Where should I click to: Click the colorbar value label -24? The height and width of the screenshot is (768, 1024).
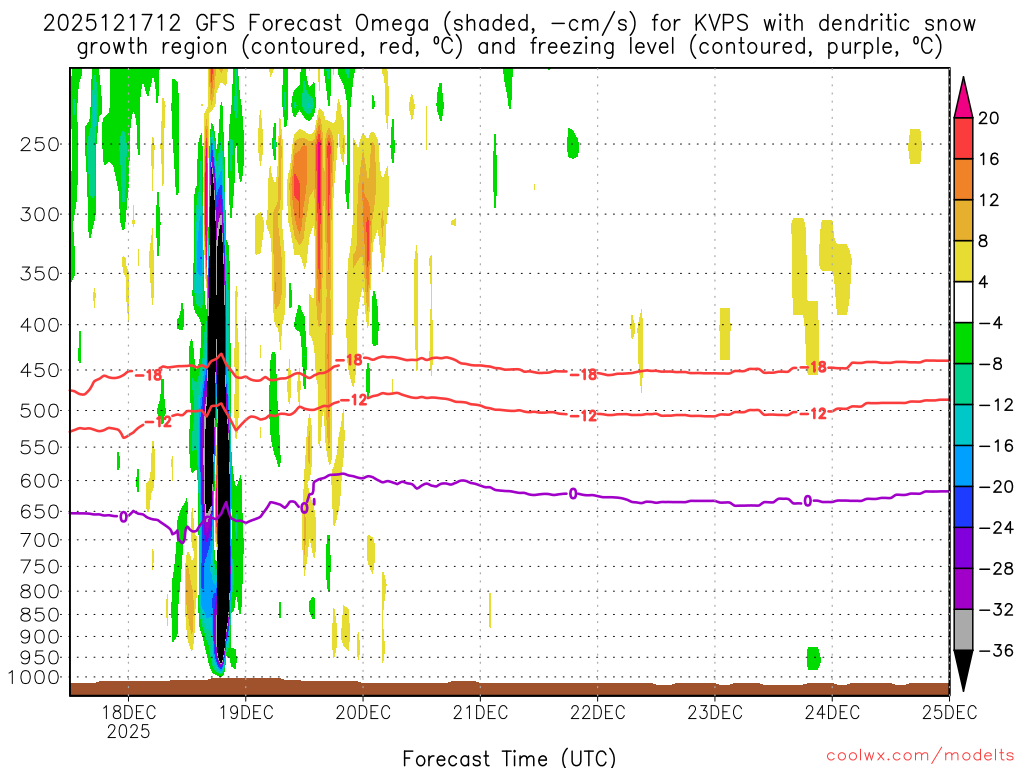996,528
